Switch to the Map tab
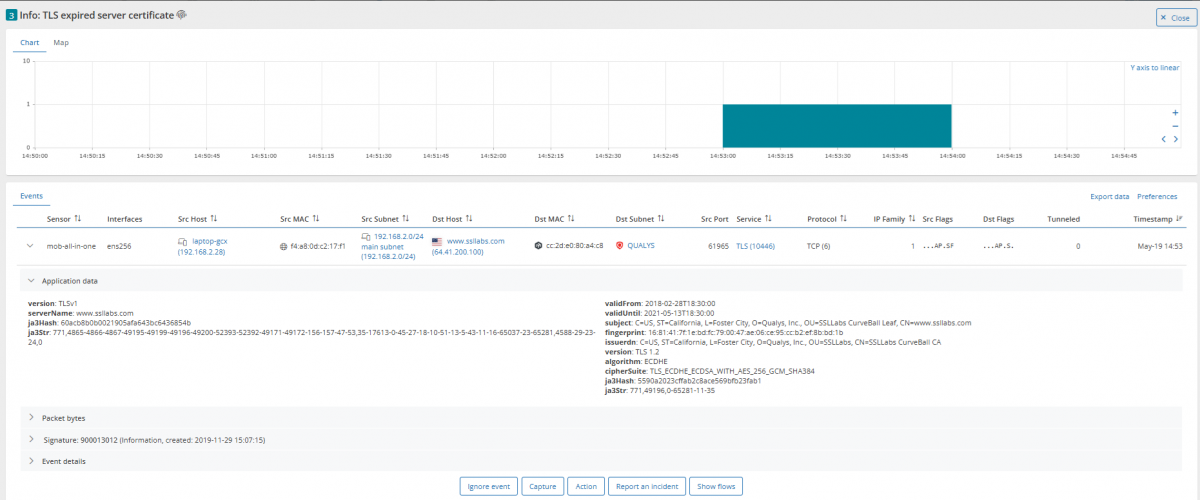This screenshot has height=500, width=1200. coord(61,43)
